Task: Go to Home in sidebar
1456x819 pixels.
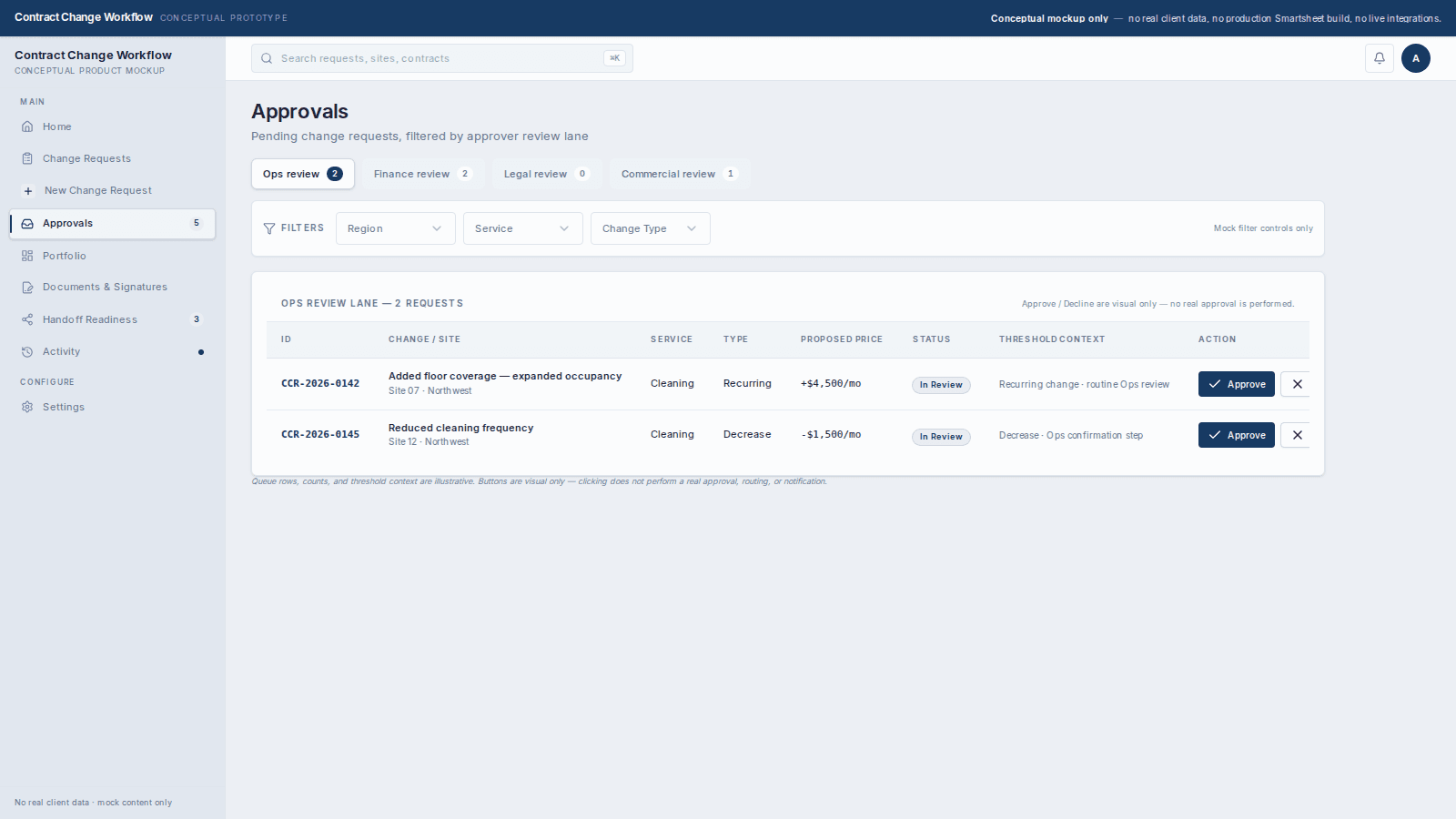Action: click(113, 126)
